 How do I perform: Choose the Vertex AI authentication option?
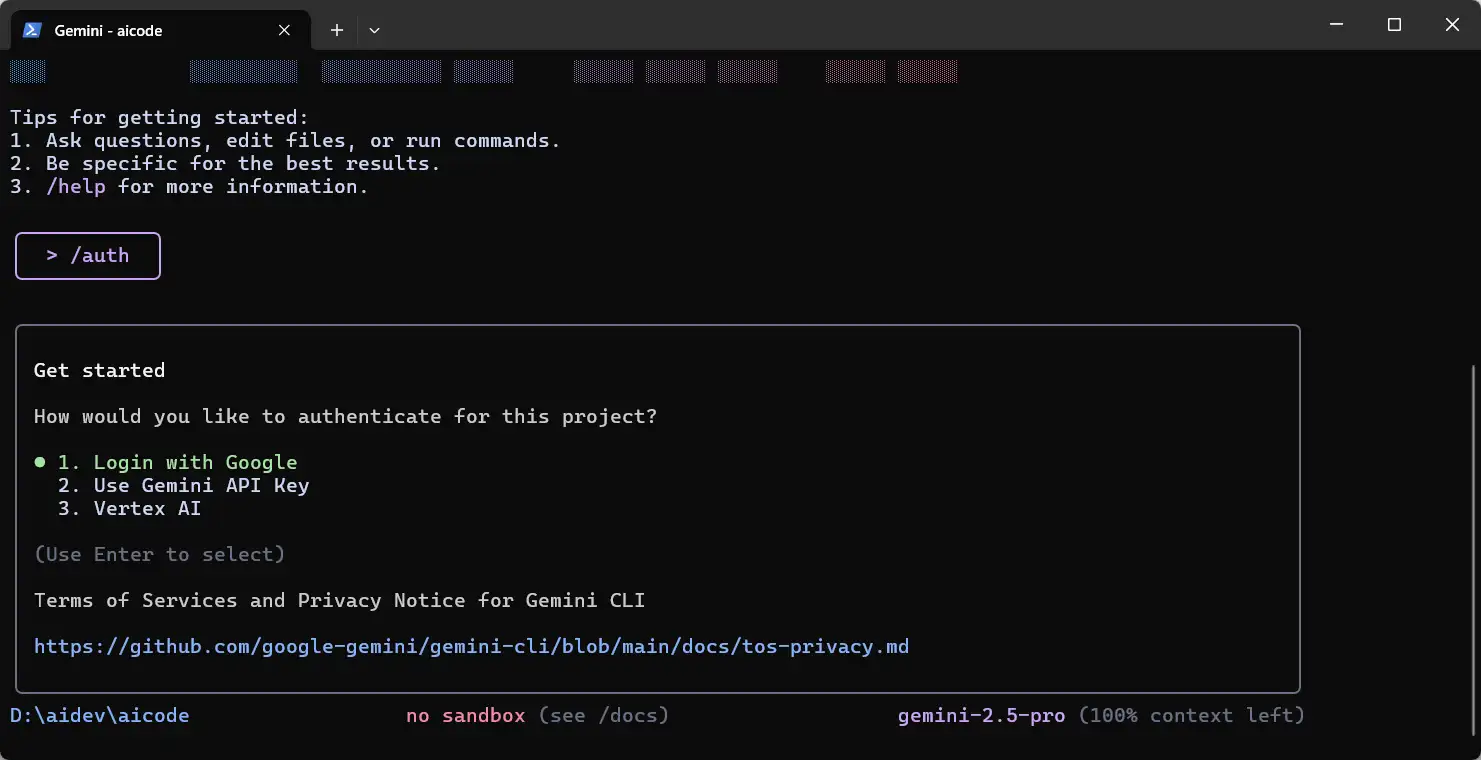[x=129, y=508]
